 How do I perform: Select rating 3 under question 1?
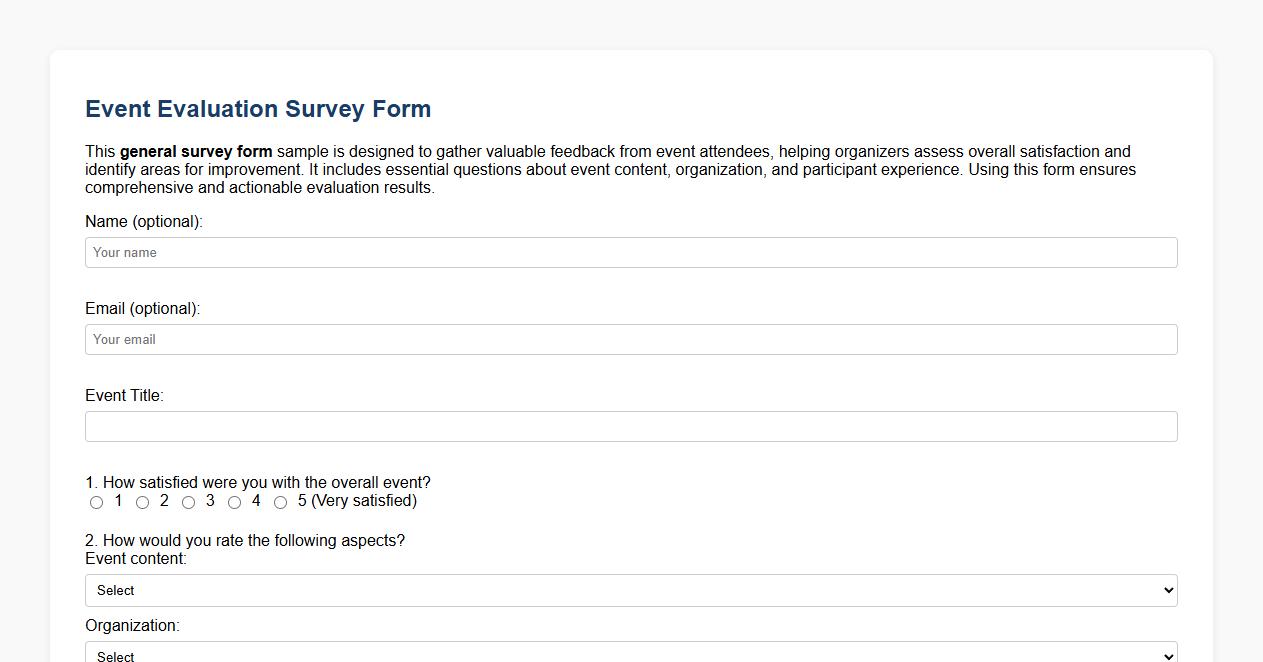[188, 502]
